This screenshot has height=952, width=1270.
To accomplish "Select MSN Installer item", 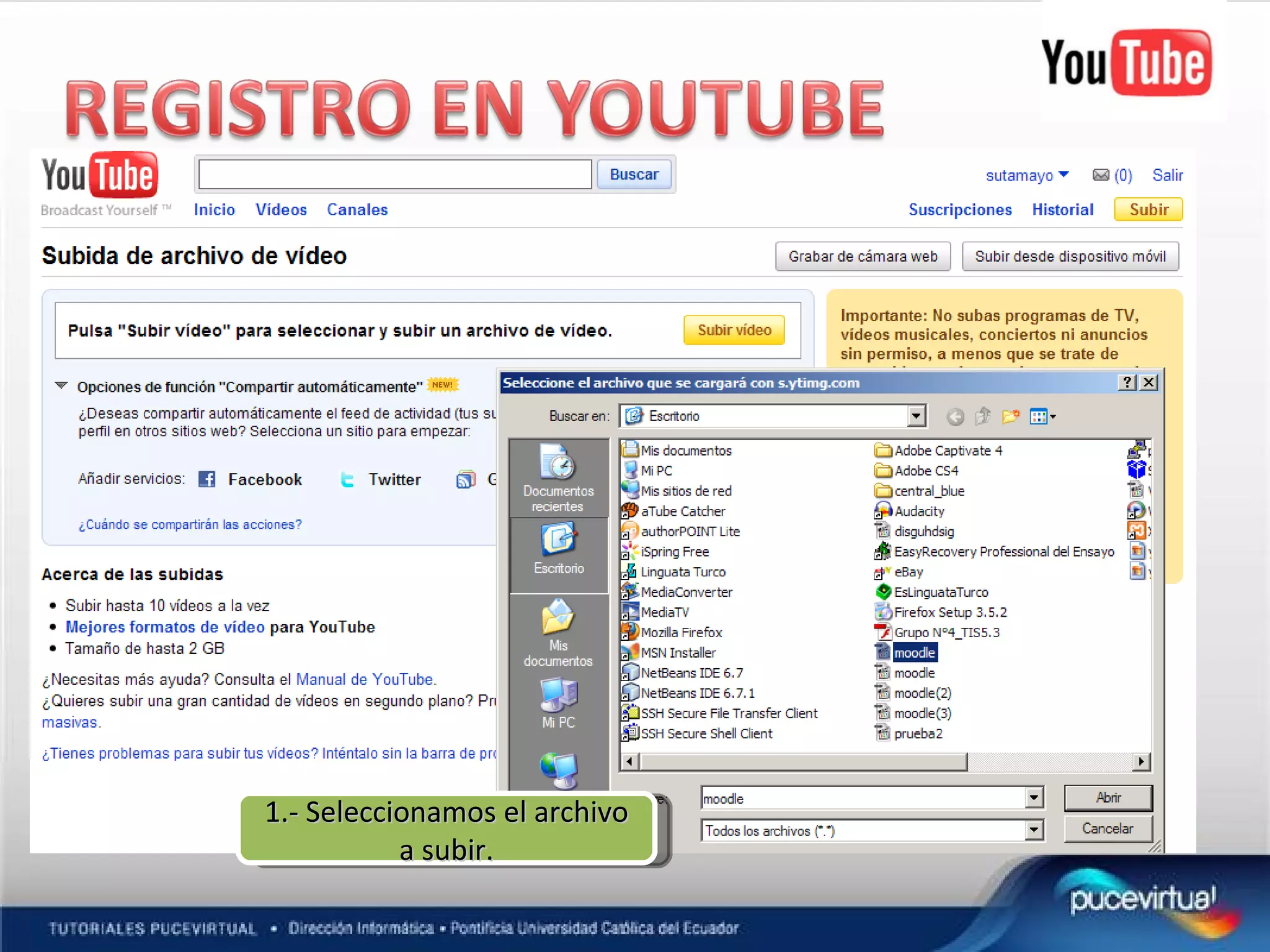I will [x=668, y=653].
